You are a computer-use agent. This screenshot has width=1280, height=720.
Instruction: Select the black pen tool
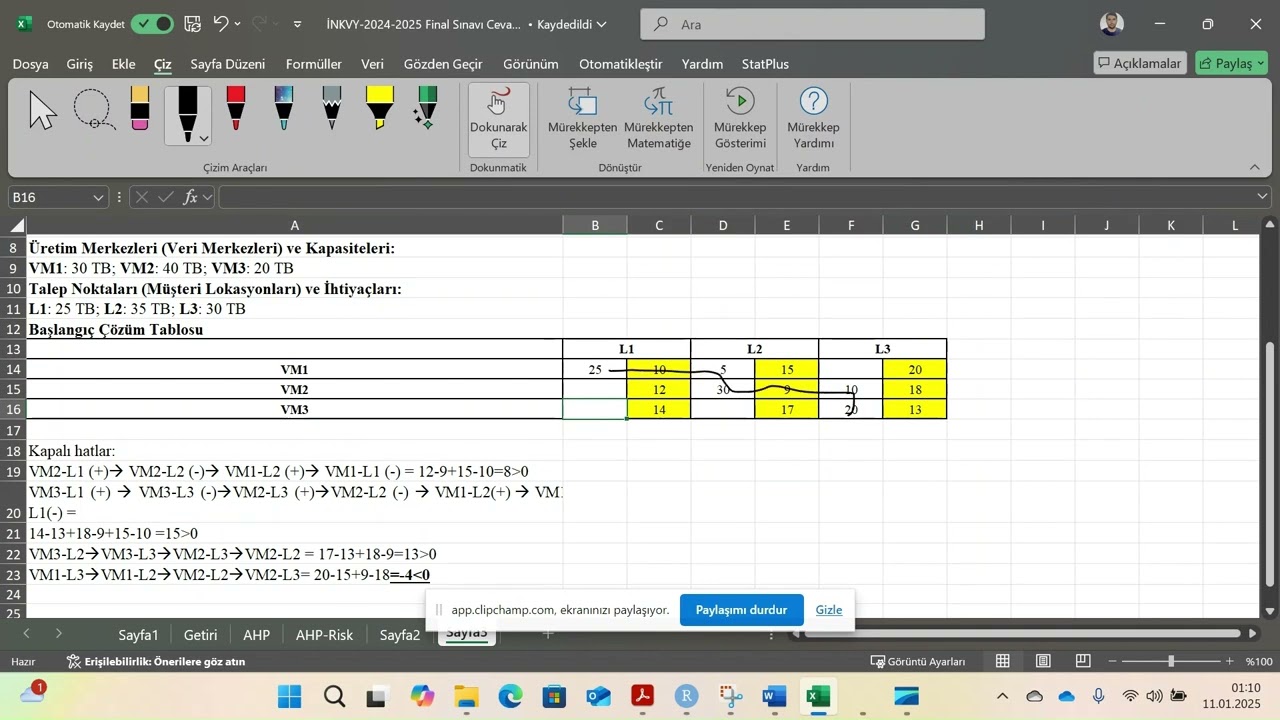(x=187, y=112)
